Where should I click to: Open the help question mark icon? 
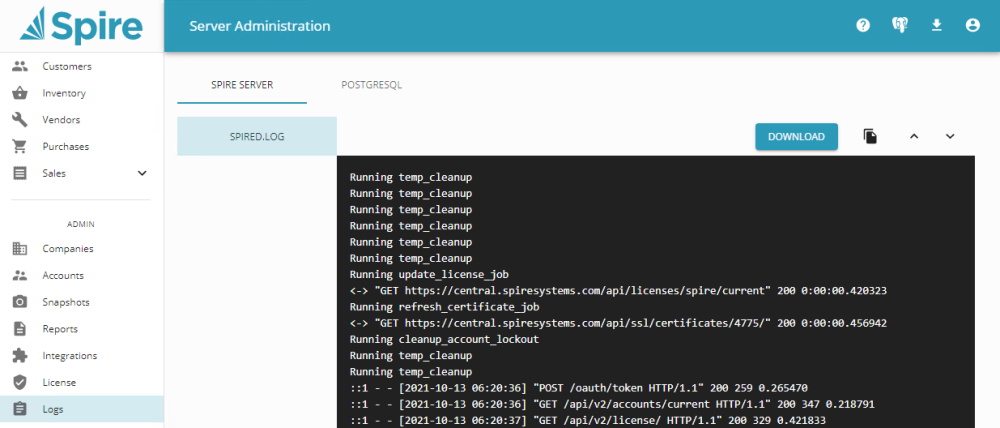(x=863, y=26)
